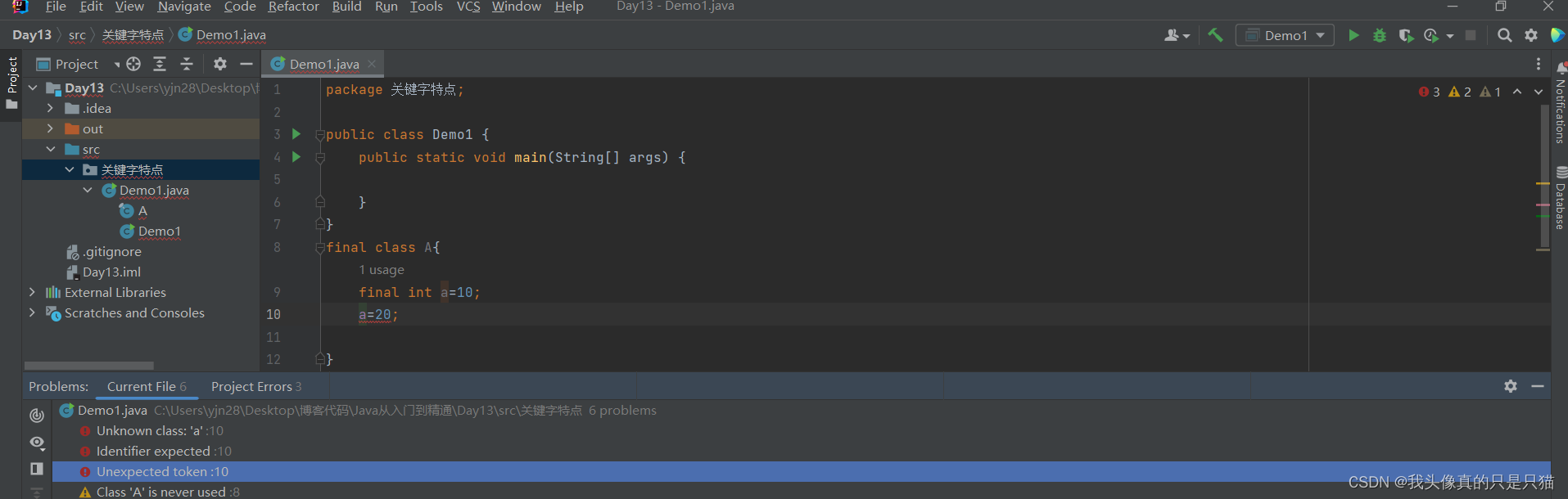
Task: Run with coverage shield icon
Action: click(x=1406, y=35)
